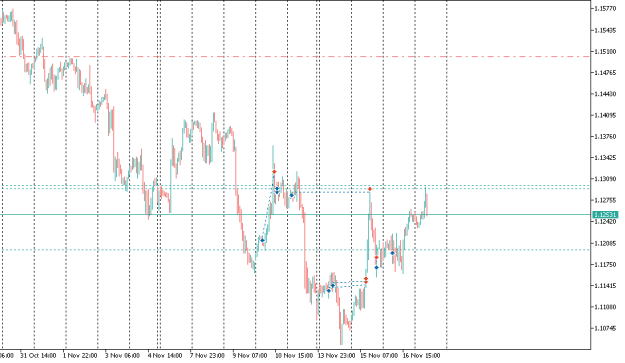The image size is (625, 363).
Task: Click the 3 Nov 06:00 time label
Action: 122,355
